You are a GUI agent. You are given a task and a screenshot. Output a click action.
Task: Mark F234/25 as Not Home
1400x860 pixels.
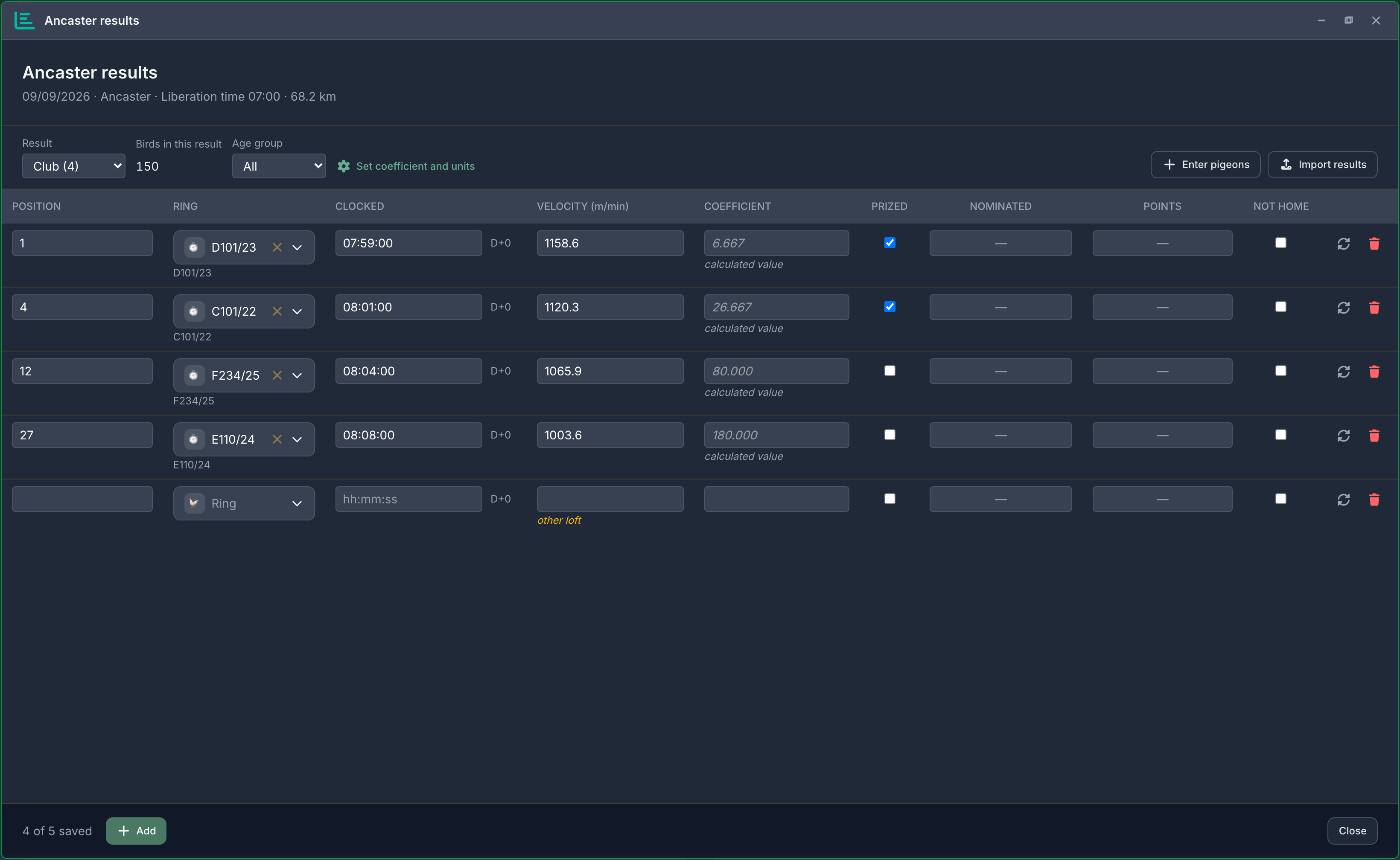click(x=1280, y=371)
